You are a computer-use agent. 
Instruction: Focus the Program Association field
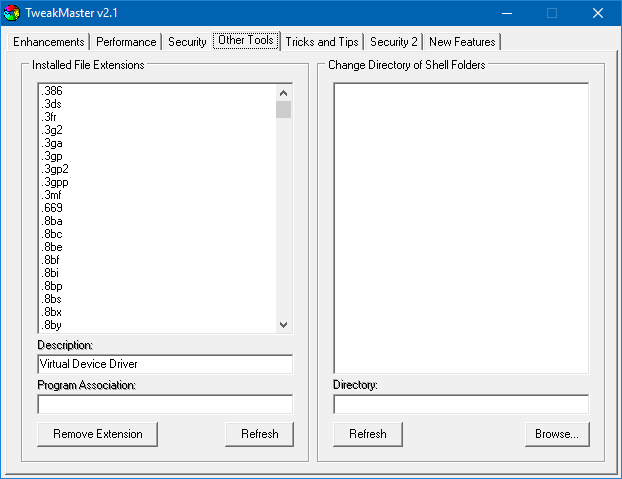click(x=165, y=404)
